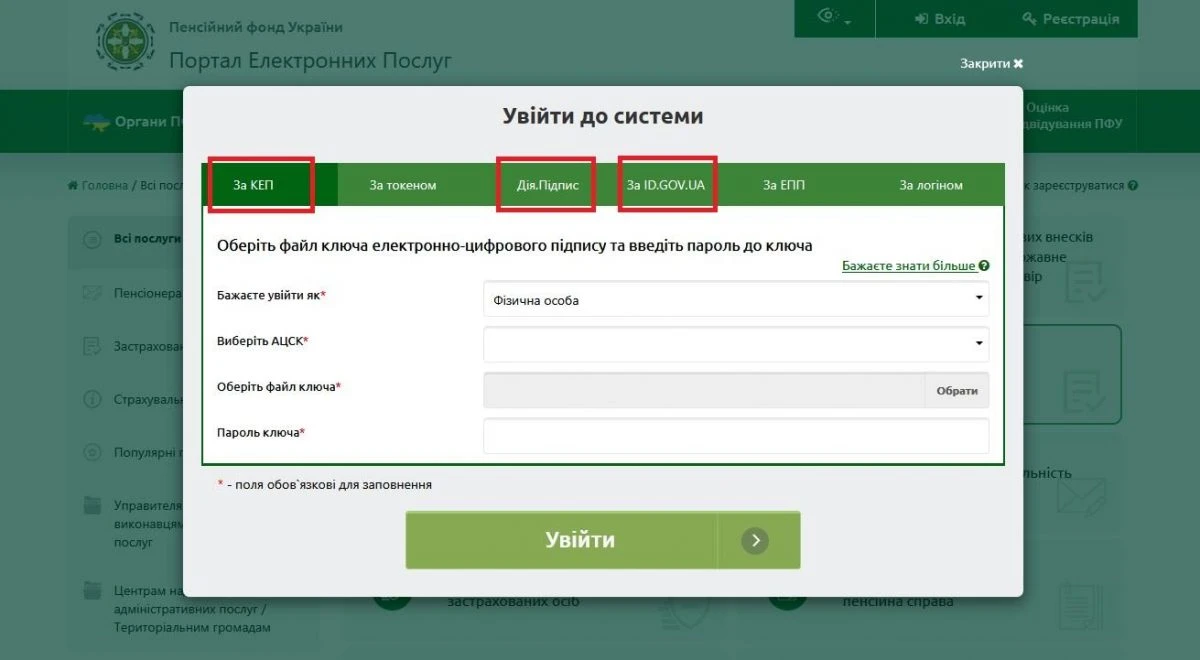Click the login icon beside Вхід

point(922,18)
